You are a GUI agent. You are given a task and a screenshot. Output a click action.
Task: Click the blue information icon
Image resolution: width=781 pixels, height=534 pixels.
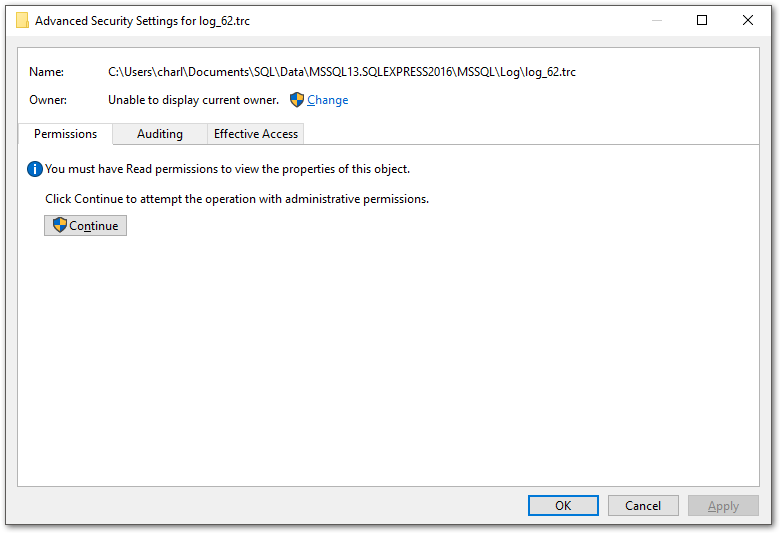[34, 169]
